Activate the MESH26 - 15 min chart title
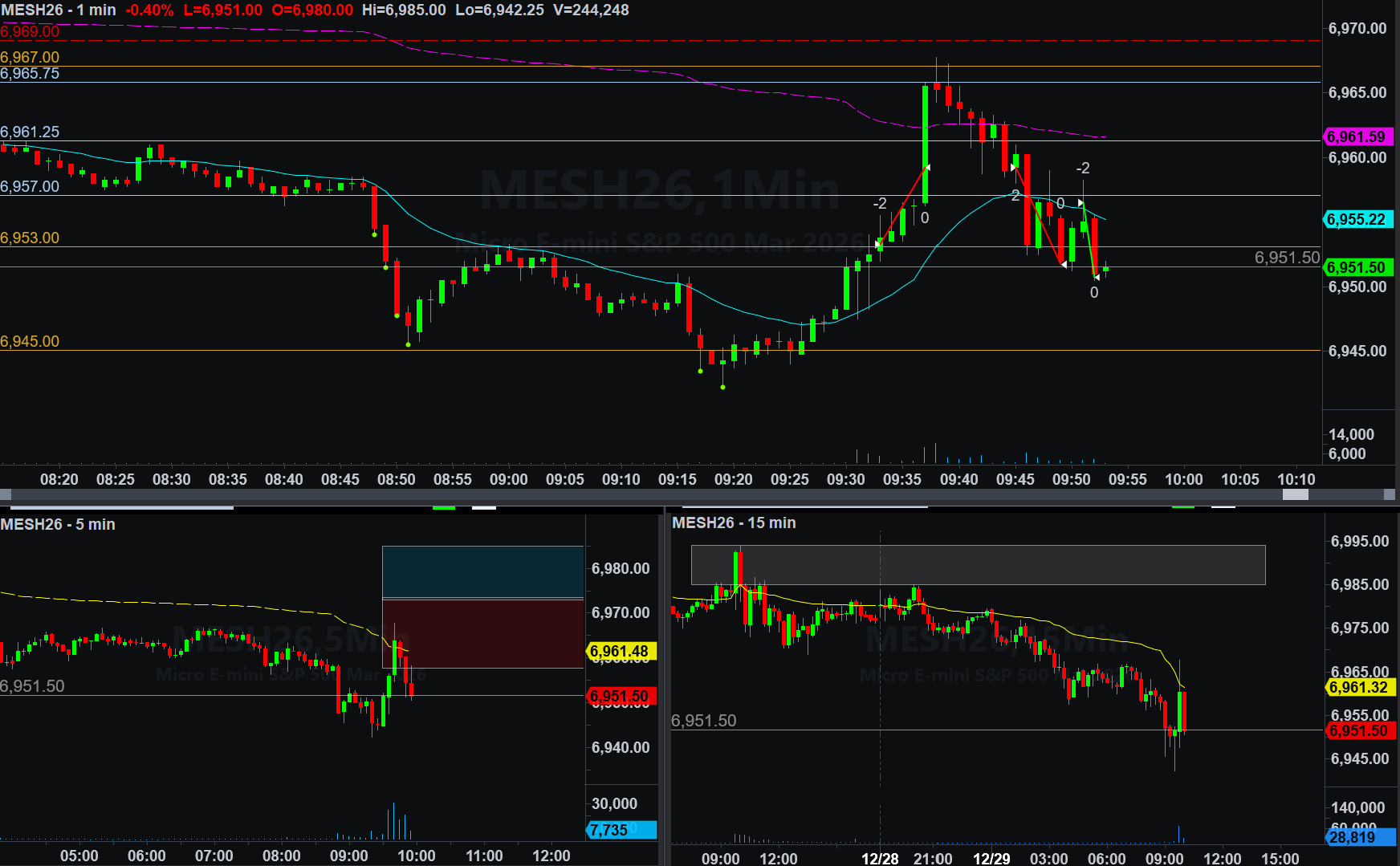 (x=734, y=522)
